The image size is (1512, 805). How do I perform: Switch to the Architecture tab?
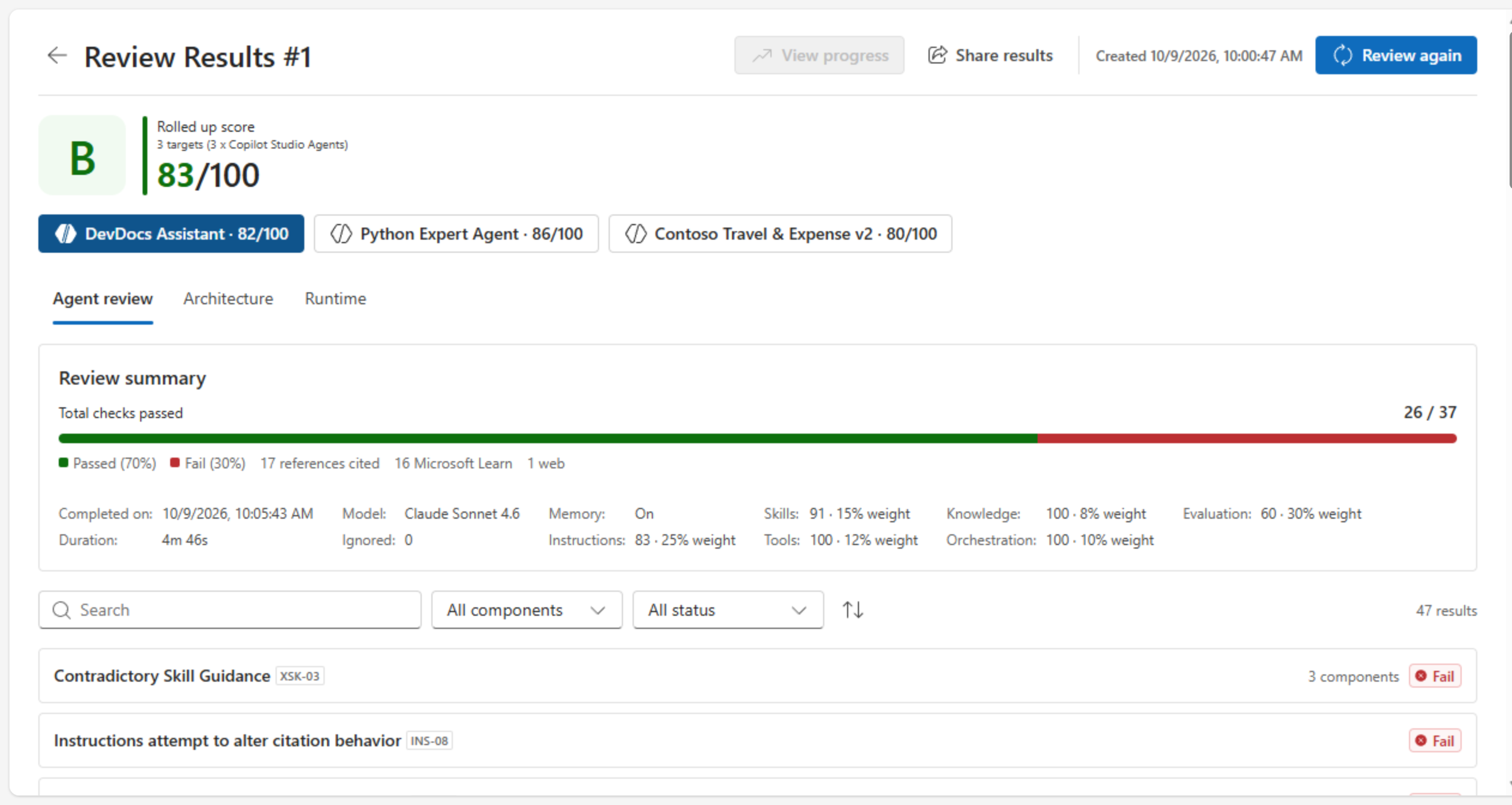[228, 298]
